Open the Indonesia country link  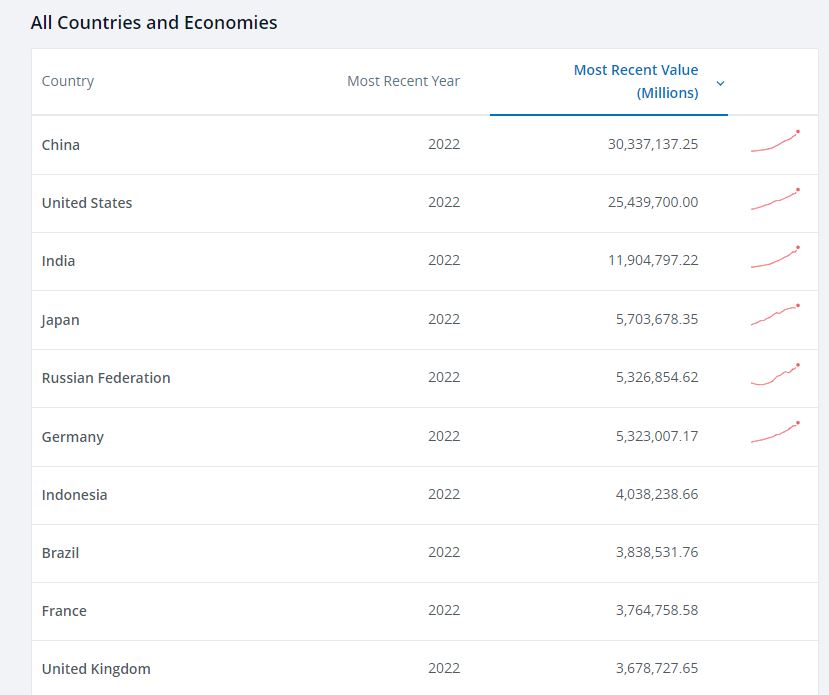tap(75, 495)
